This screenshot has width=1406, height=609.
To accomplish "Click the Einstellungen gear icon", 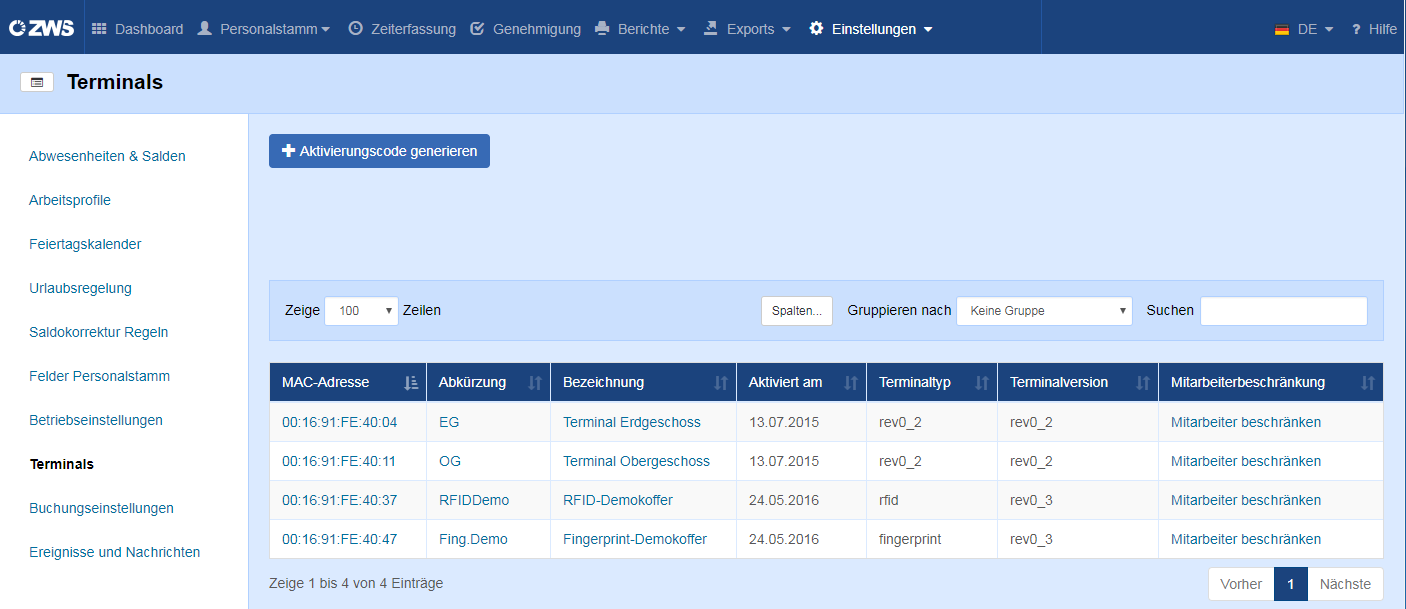I will pos(816,29).
